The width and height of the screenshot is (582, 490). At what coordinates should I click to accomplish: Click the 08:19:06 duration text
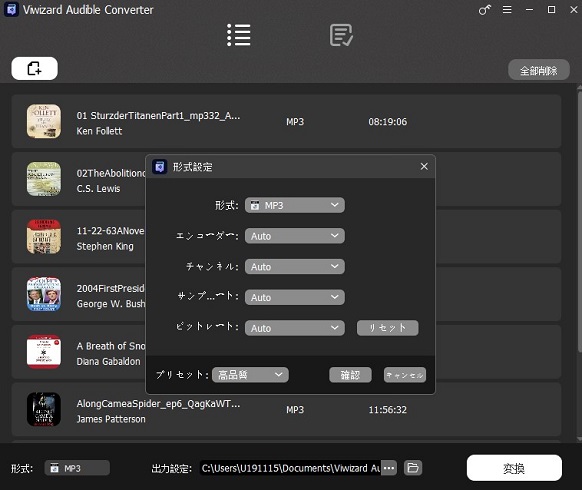tap(388, 122)
